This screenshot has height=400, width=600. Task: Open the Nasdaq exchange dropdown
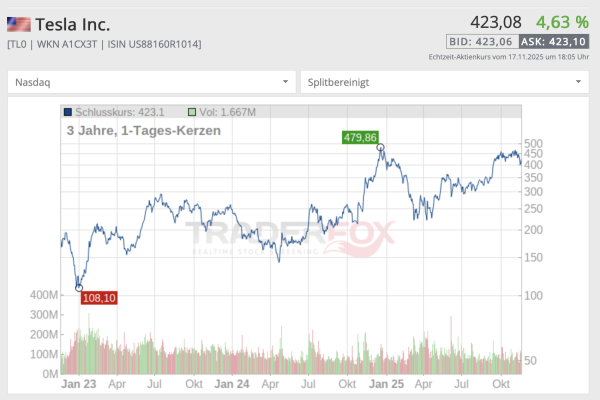coord(152,82)
